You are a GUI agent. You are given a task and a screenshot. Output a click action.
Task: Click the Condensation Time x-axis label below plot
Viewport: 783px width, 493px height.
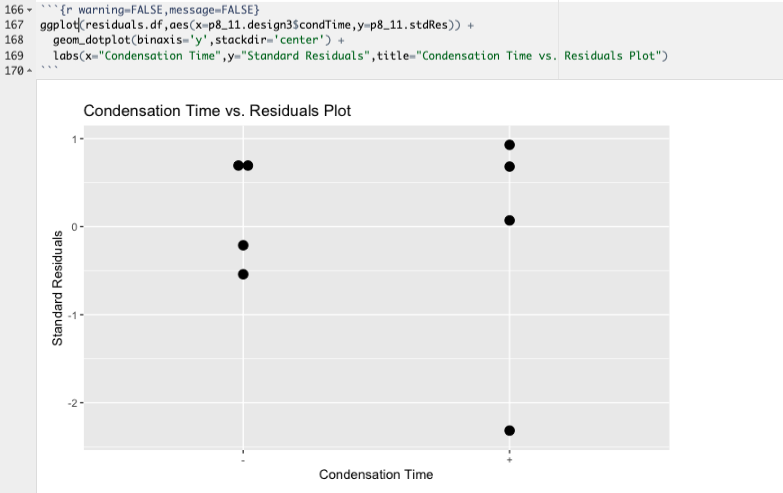376,474
